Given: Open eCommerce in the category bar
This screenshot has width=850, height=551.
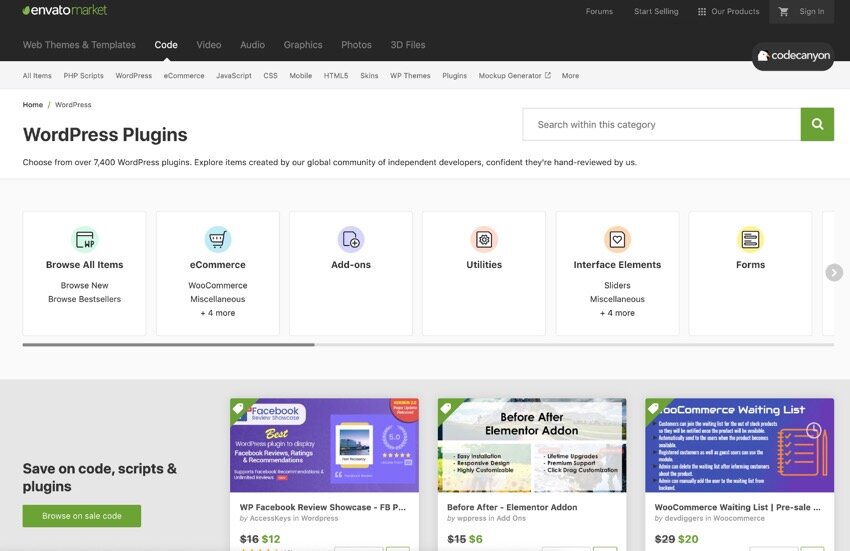Looking at the screenshot, I should click(184, 75).
